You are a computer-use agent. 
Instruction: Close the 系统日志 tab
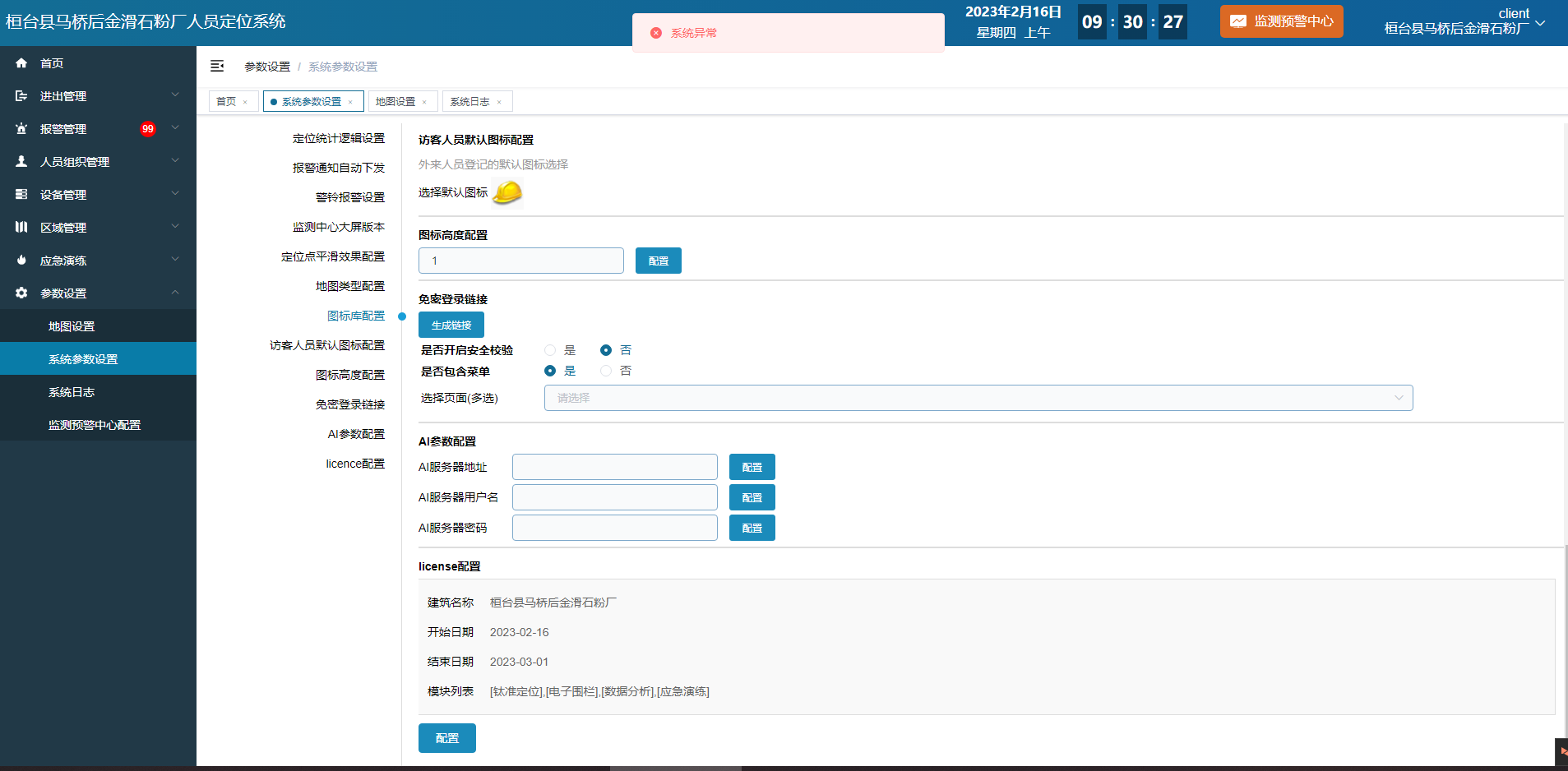499,102
